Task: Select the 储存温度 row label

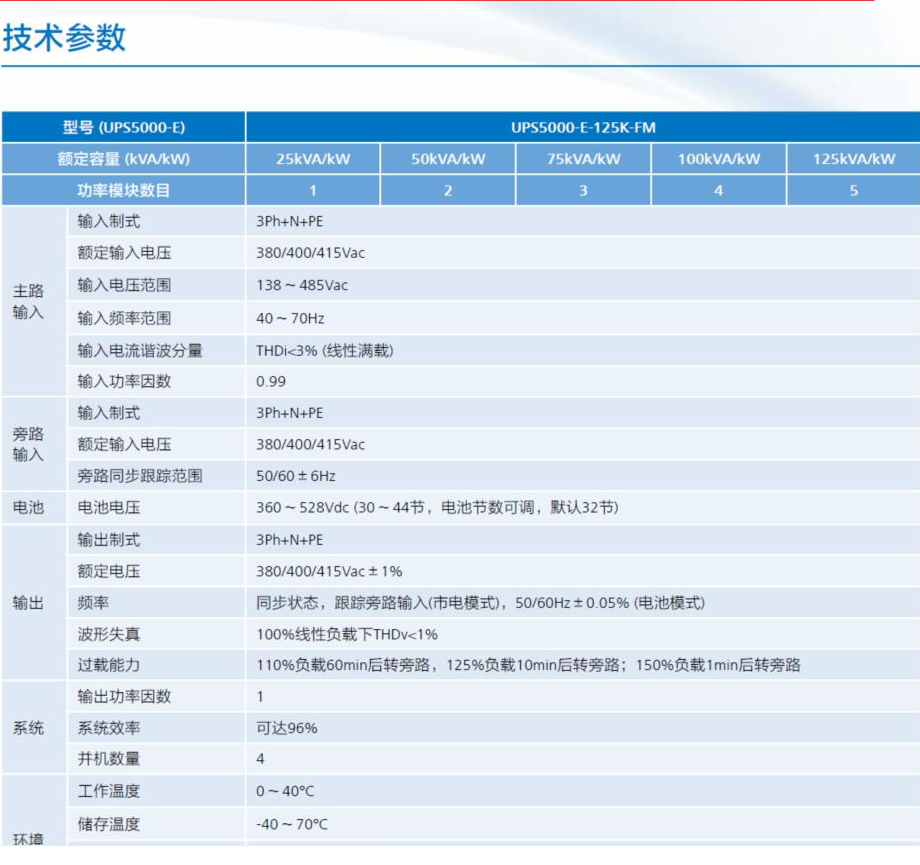Action: [x=109, y=825]
